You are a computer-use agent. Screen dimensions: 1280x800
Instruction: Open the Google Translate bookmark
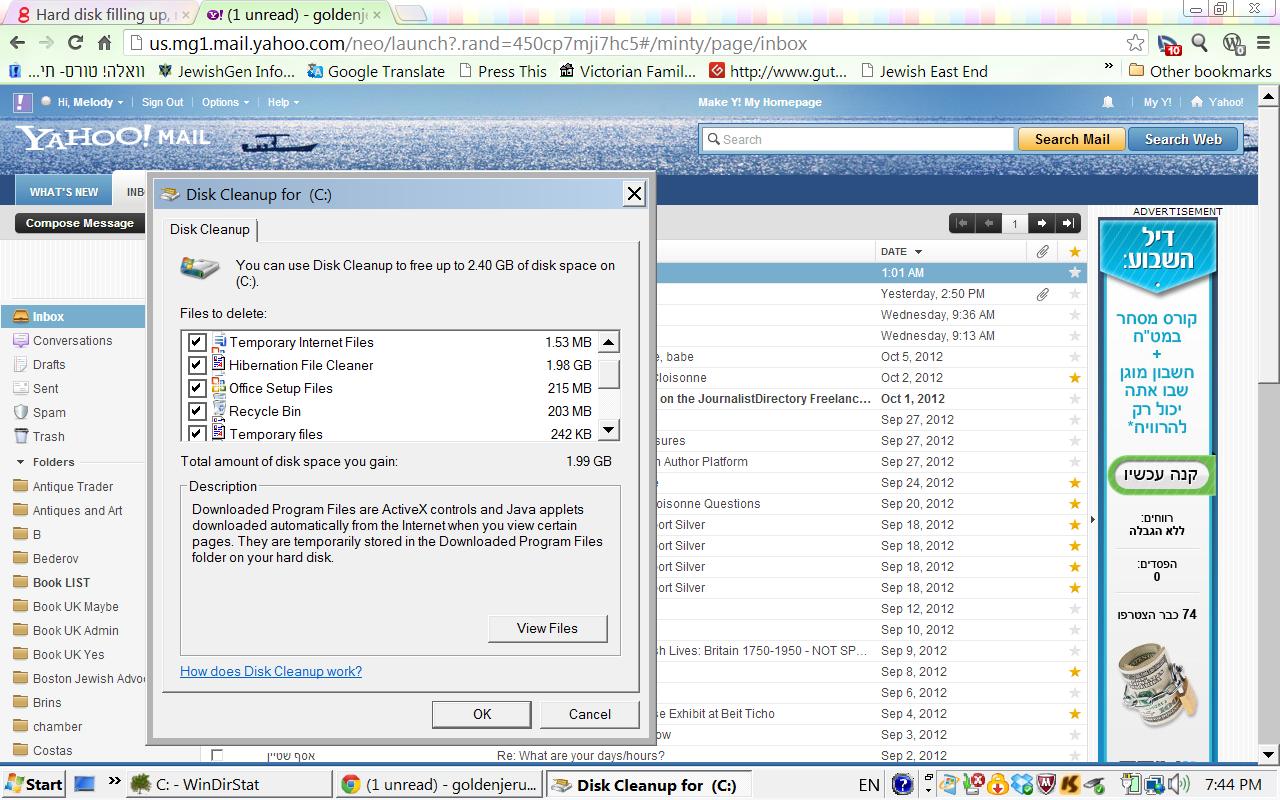(x=376, y=71)
